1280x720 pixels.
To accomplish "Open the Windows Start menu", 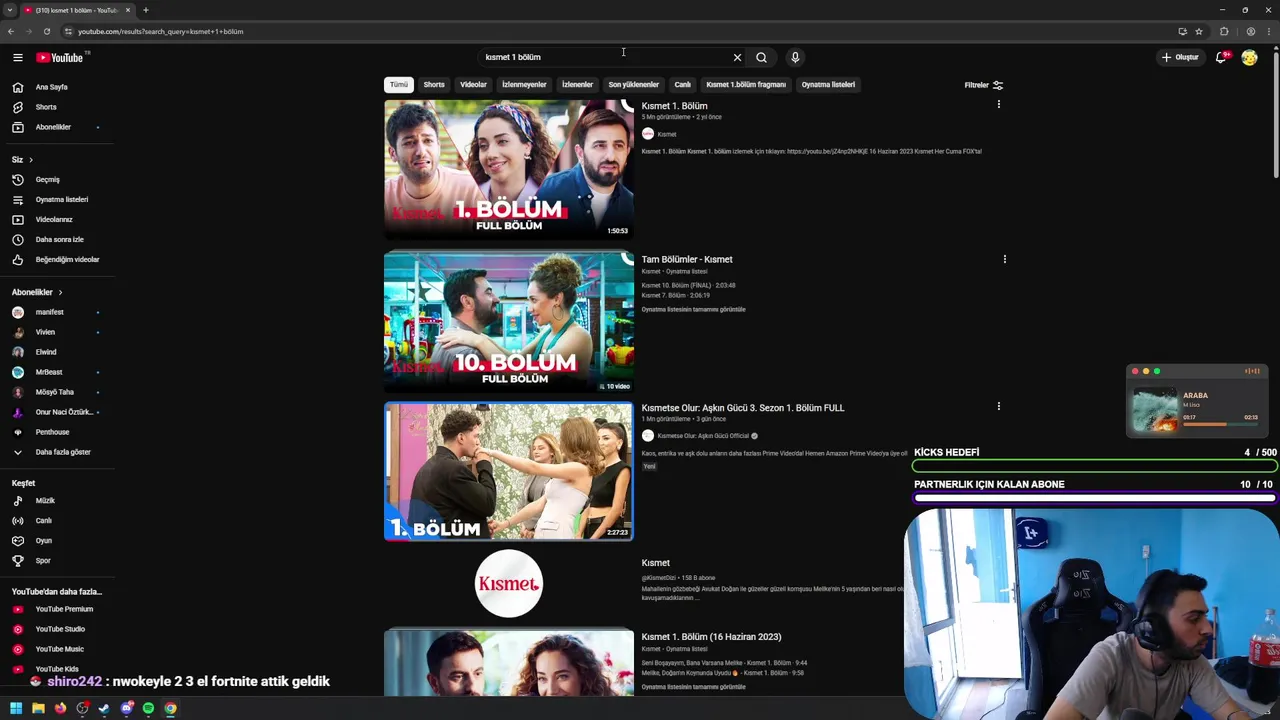I will click(x=16, y=708).
